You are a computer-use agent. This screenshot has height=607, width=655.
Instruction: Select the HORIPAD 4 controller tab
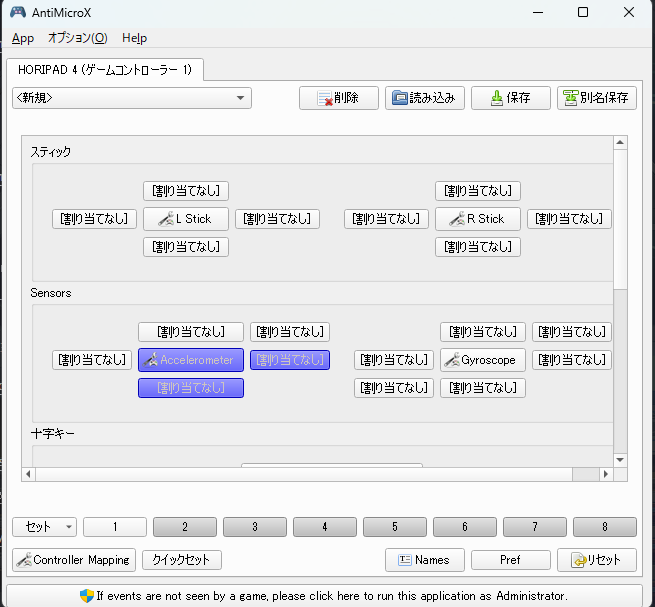tap(105, 69)
